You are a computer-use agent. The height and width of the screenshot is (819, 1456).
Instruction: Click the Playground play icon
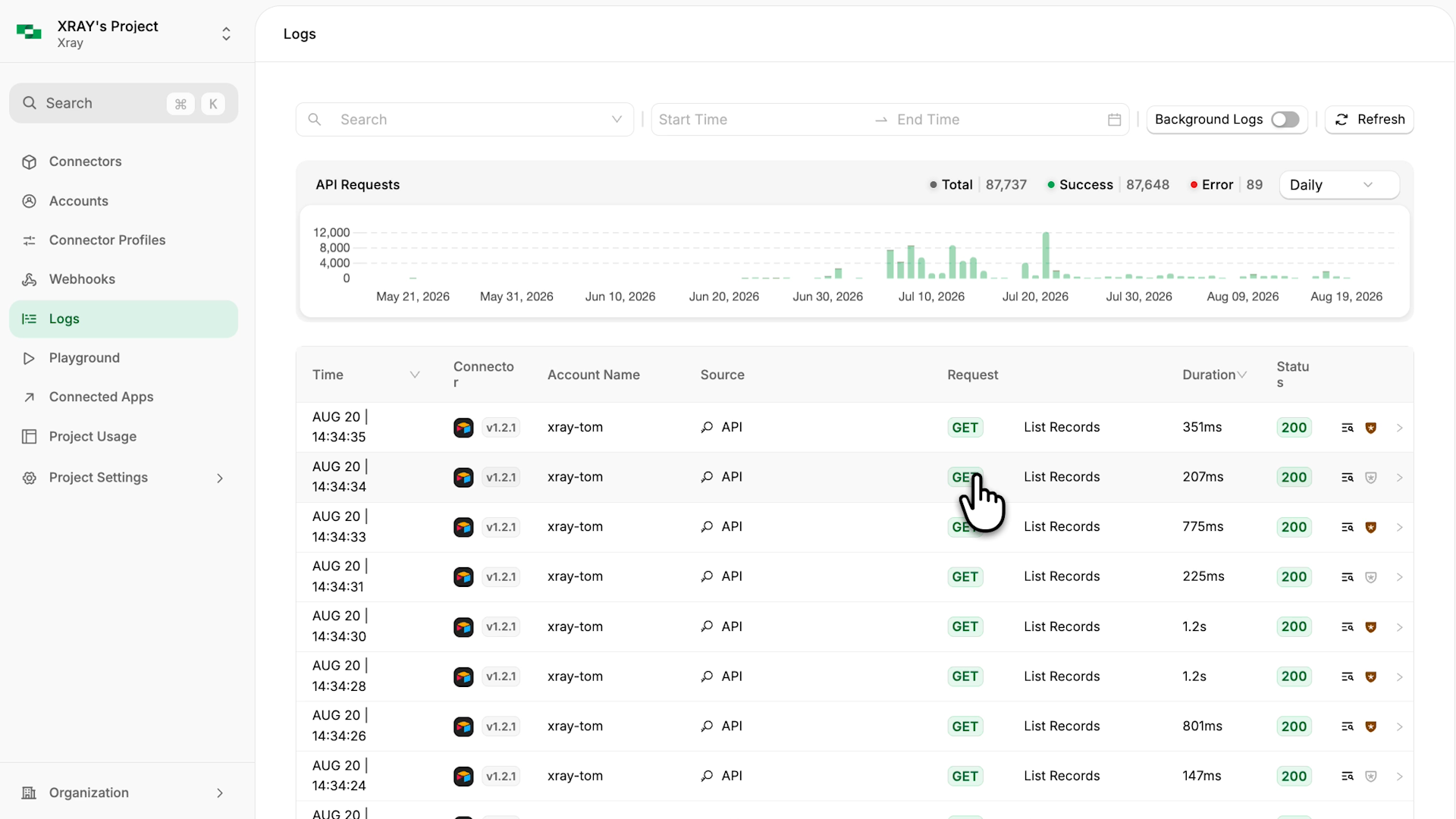[30, 359]
